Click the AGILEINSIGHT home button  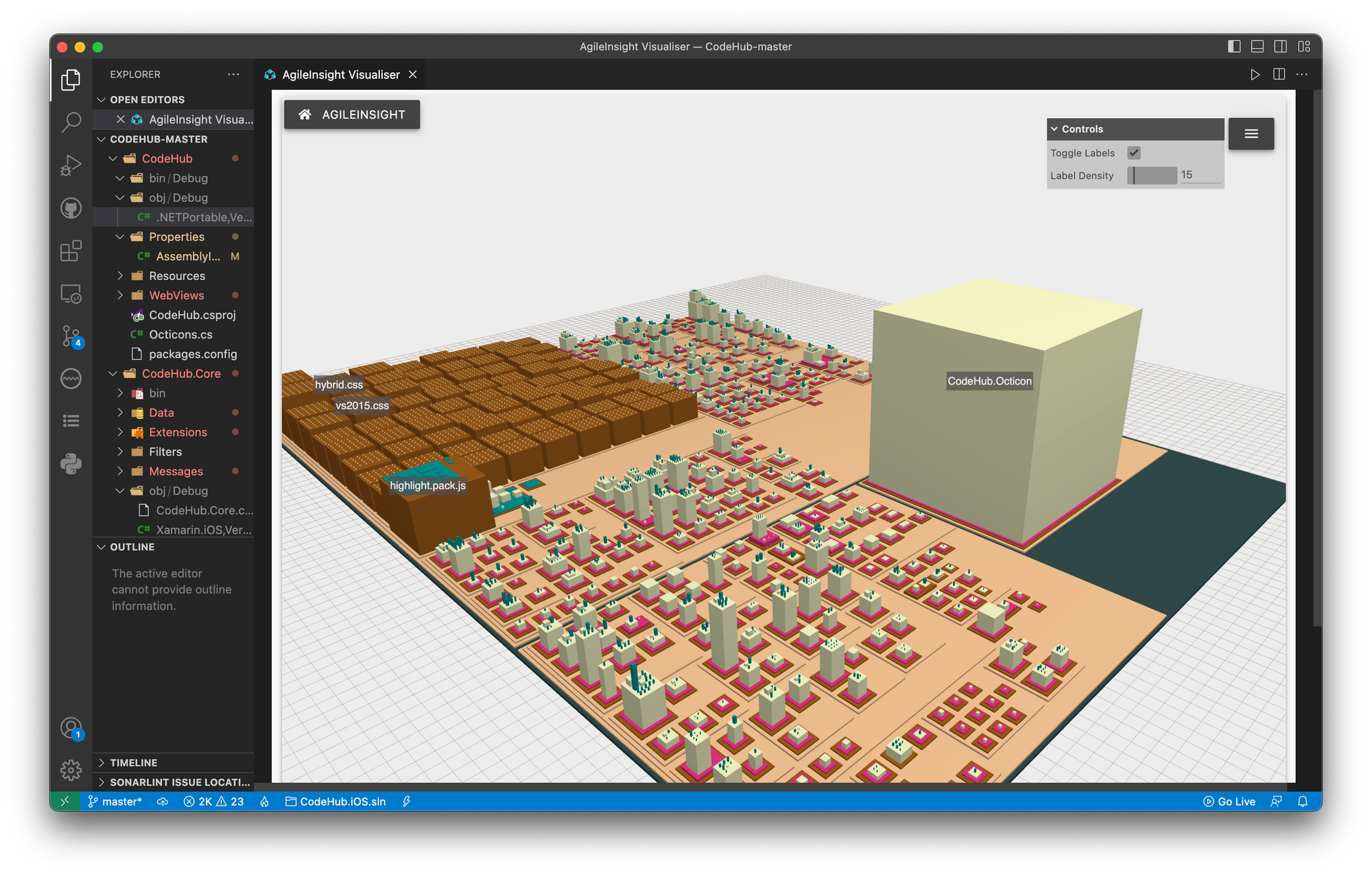pos(352,115)
